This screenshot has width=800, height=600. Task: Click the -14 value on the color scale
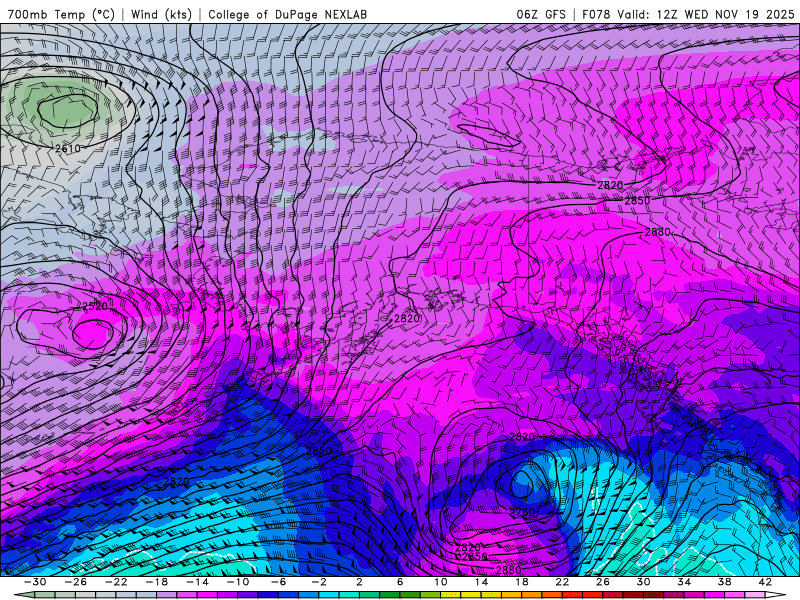[197, 582]
